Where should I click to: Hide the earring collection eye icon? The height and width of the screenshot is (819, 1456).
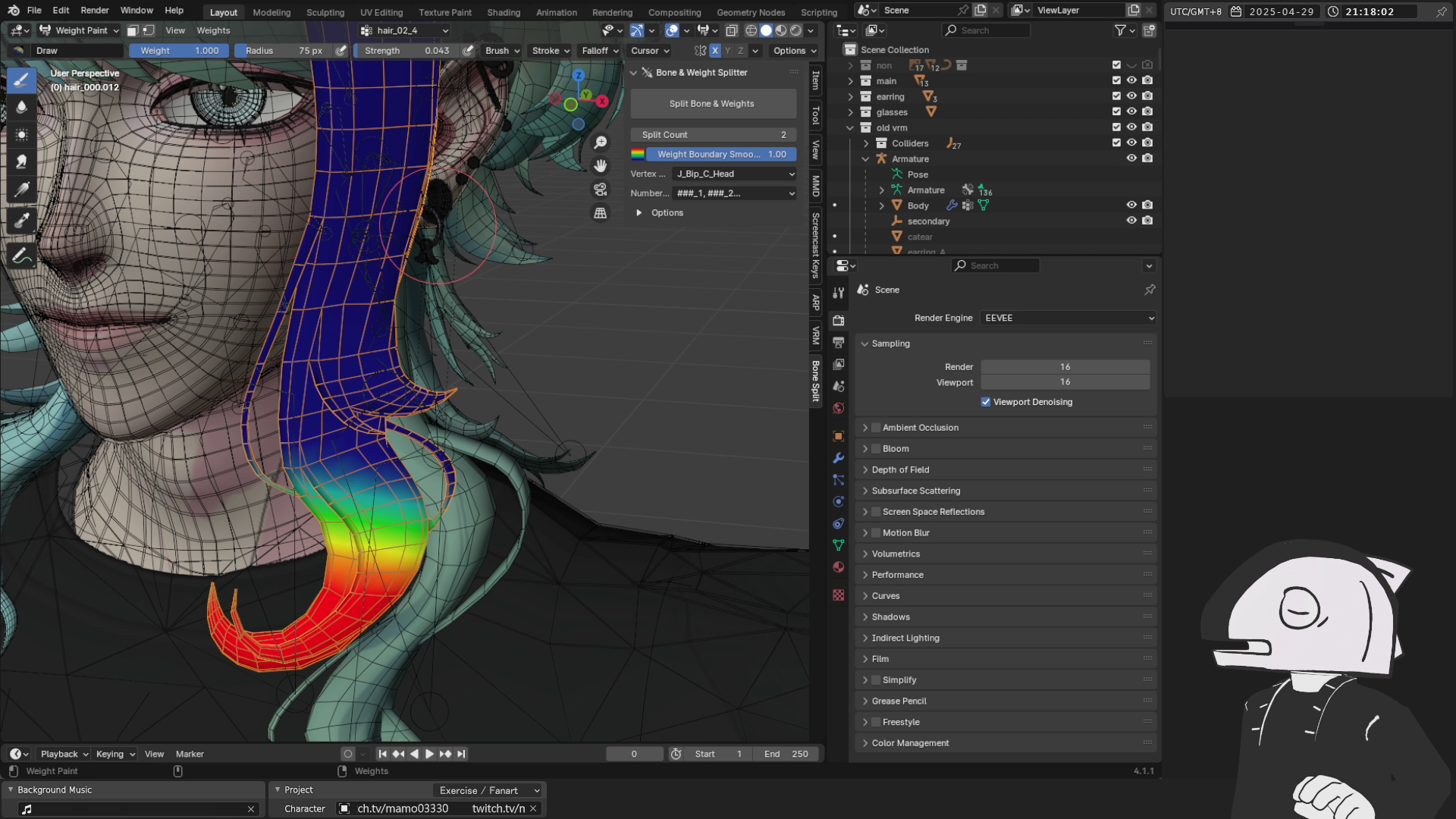1131,96
